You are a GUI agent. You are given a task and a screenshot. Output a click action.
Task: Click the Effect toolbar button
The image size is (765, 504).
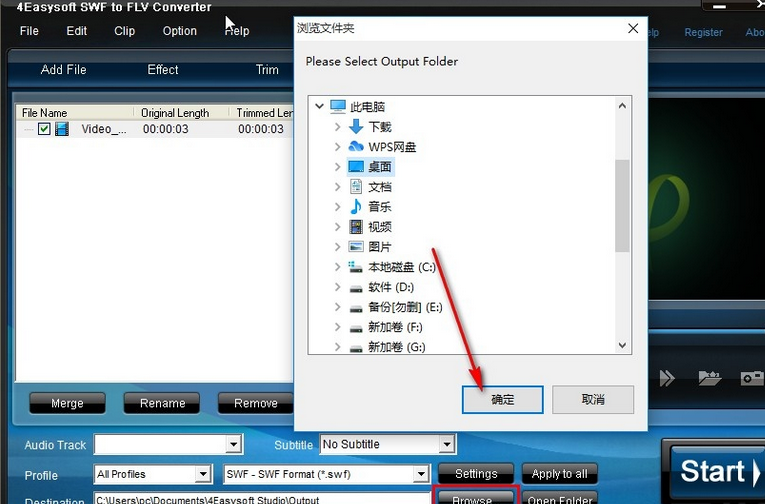click(162, 70)
